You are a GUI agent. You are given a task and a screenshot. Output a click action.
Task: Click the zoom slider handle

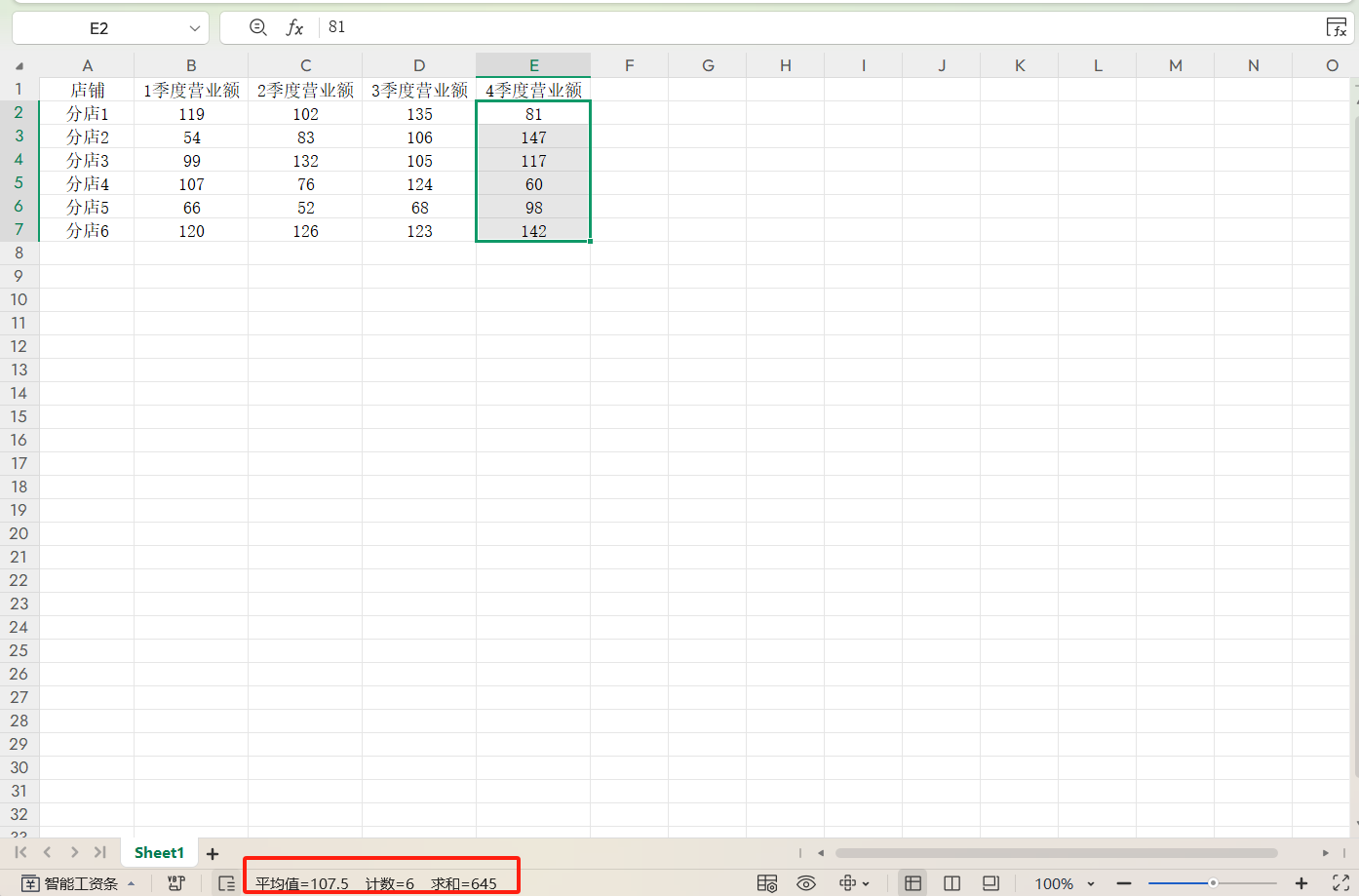(x=1213, y=883)
